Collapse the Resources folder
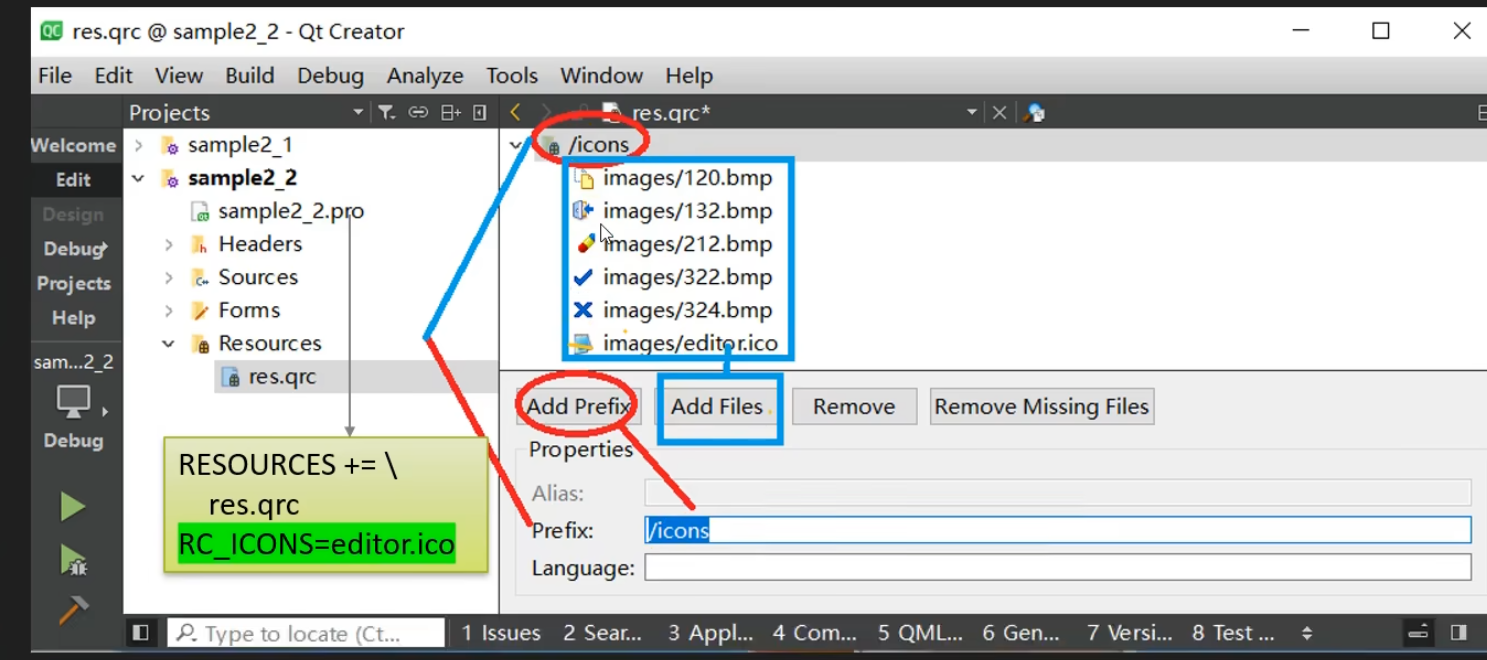Screen dimensions: 1487x660 click(168, 344)
